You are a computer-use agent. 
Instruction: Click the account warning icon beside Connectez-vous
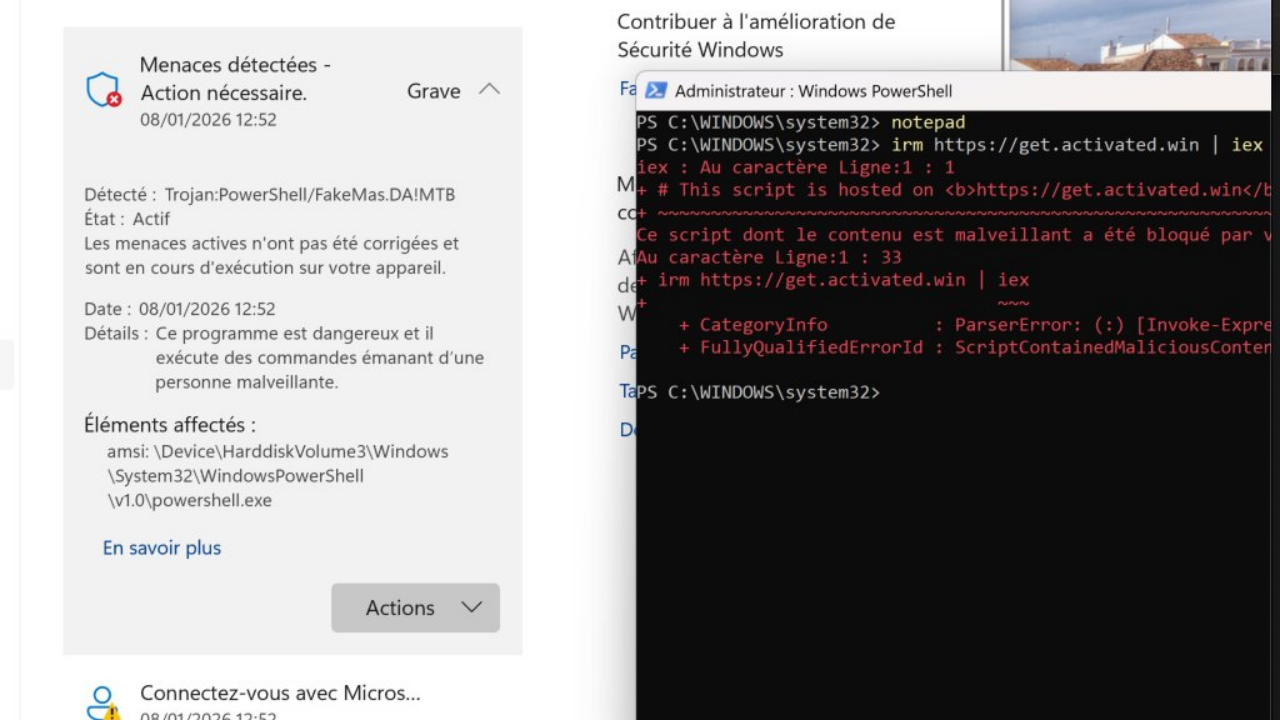point(103,702)
